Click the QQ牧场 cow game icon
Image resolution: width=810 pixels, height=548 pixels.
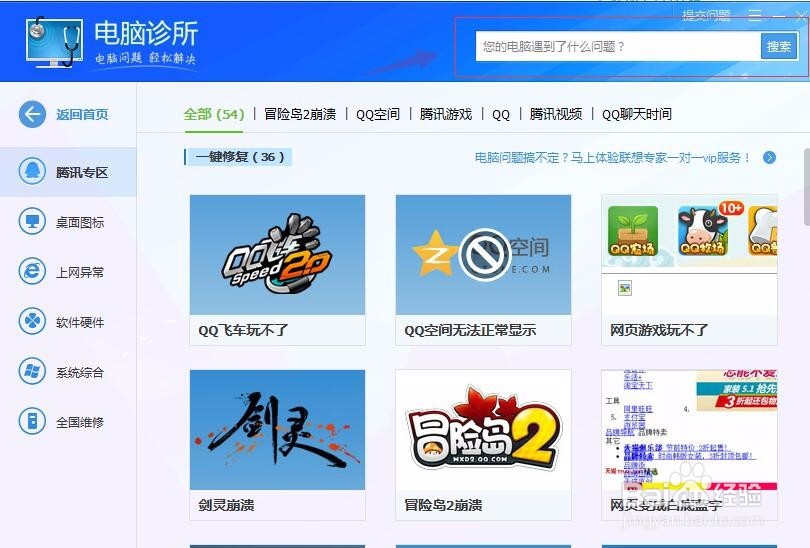tap(704, 230)
